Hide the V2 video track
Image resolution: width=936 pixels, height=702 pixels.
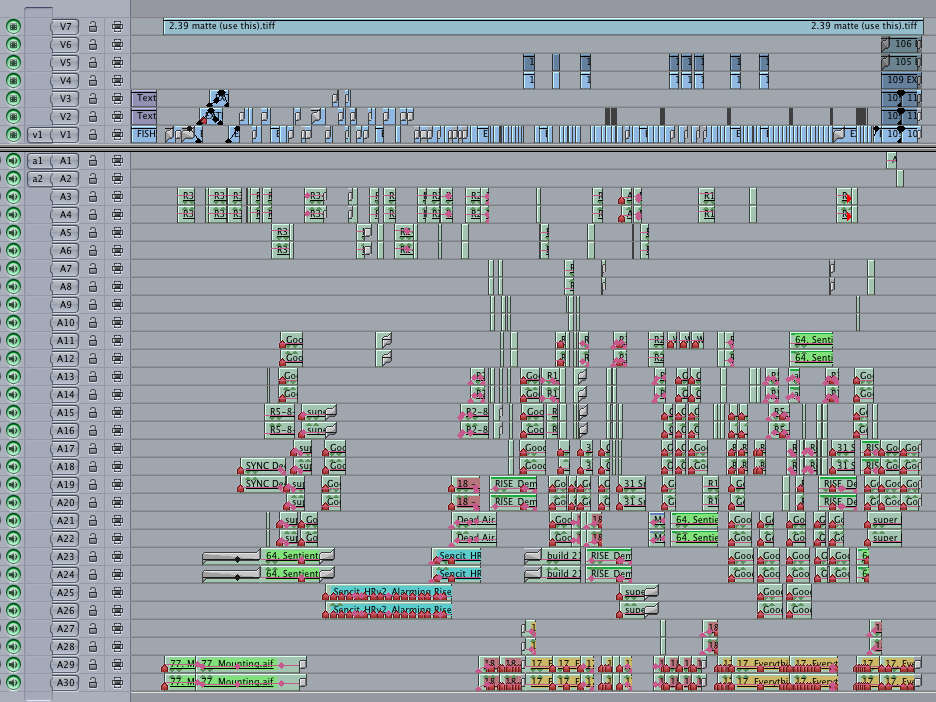[13, 116]
